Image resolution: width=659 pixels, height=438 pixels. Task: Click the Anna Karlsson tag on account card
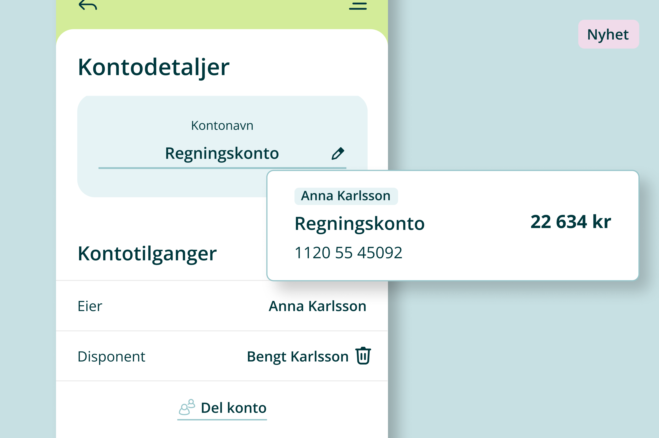tap(346, 196)
